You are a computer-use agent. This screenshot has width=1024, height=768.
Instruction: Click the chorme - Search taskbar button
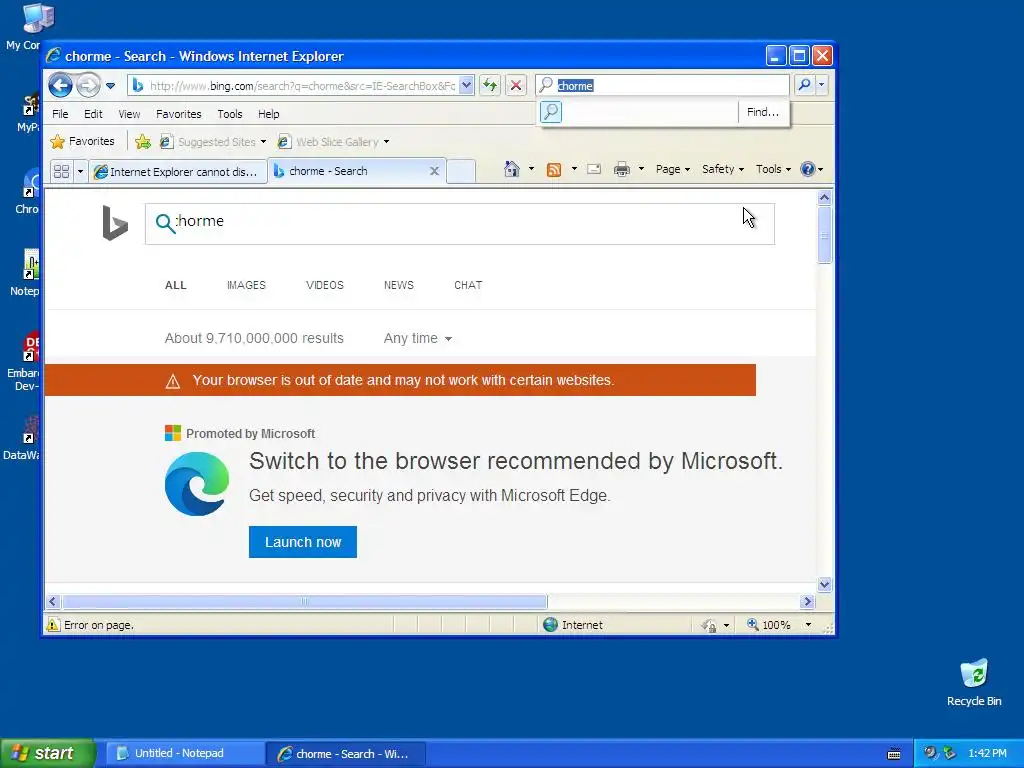coord(346,754)
